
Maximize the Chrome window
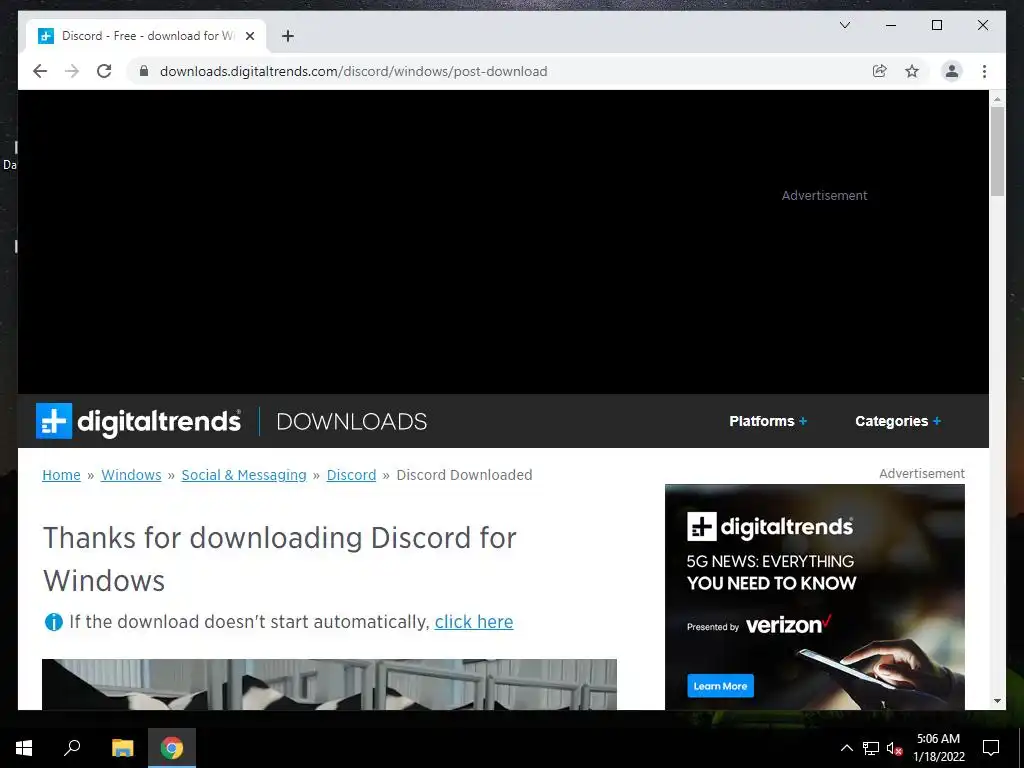pyautogui.click(x=936, y=25)
